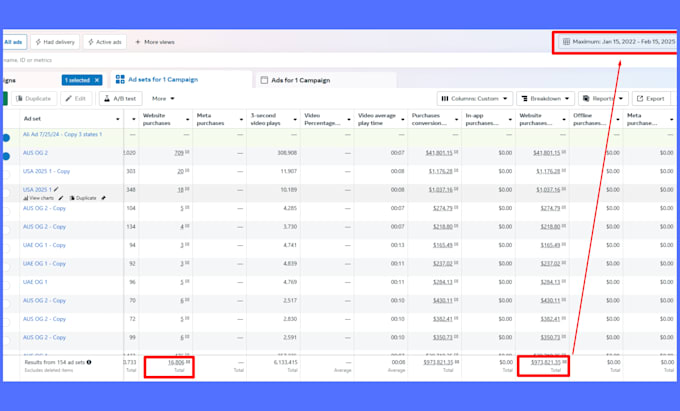This screenshot has height=411, width=680.
Task: Select the Ad sets for 1 Campaign tab
Action: (162, 80)
